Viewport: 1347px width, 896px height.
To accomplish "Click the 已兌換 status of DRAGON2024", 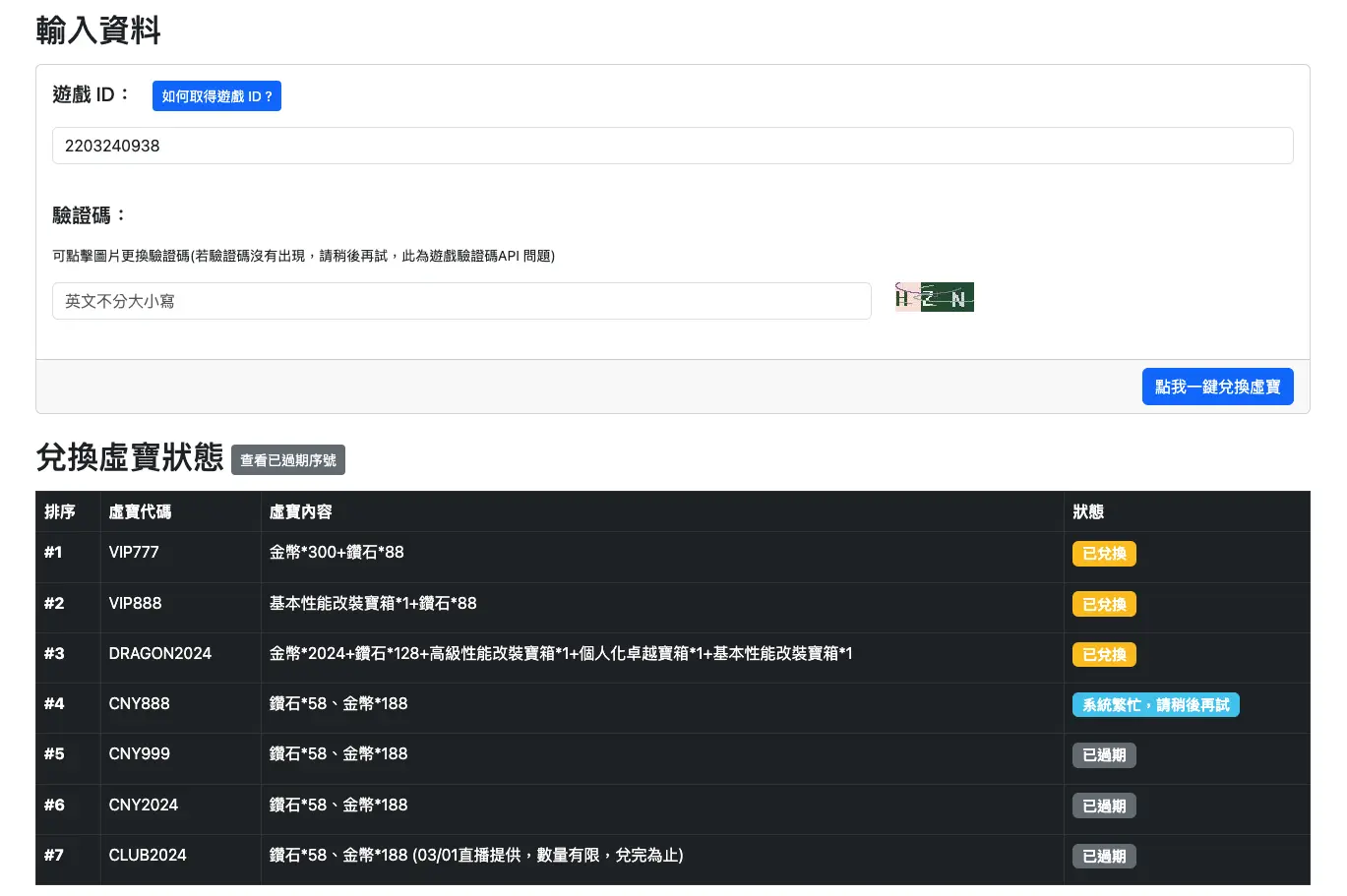I will click(1103, 654).
